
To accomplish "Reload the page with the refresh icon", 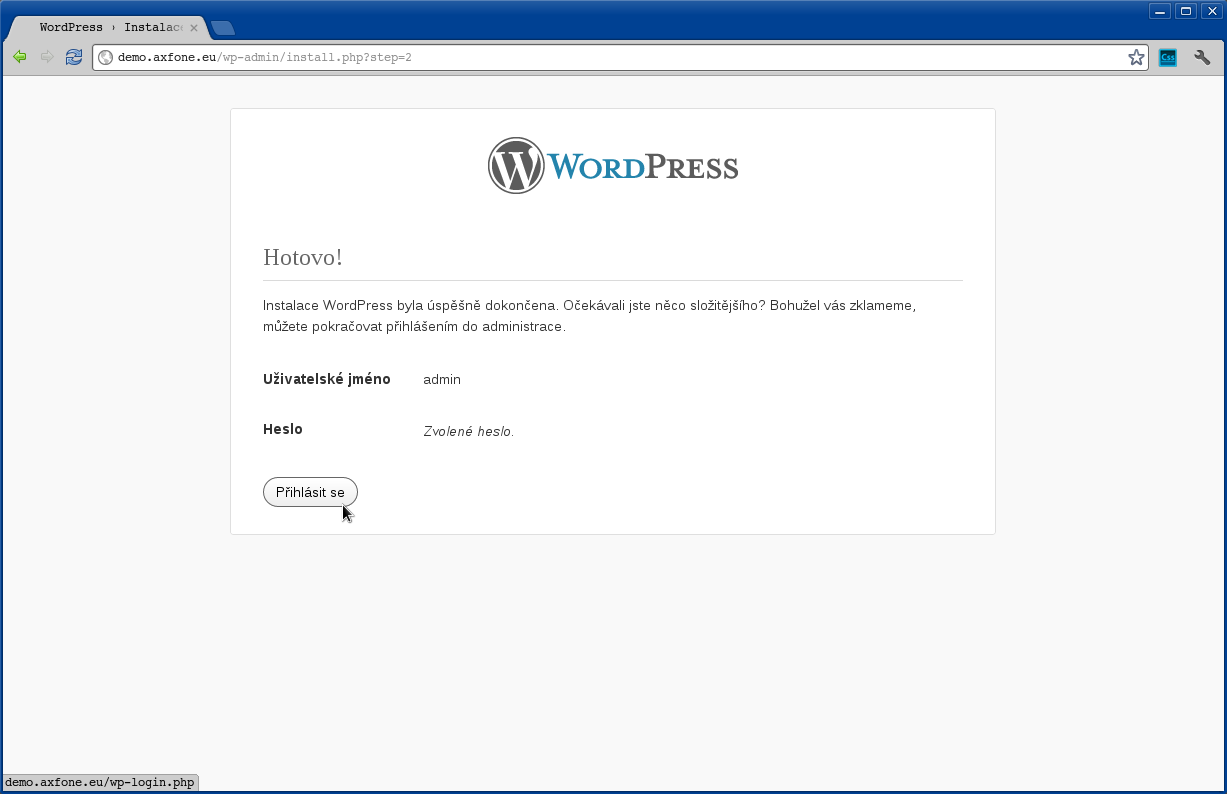I will click(74, 57).
